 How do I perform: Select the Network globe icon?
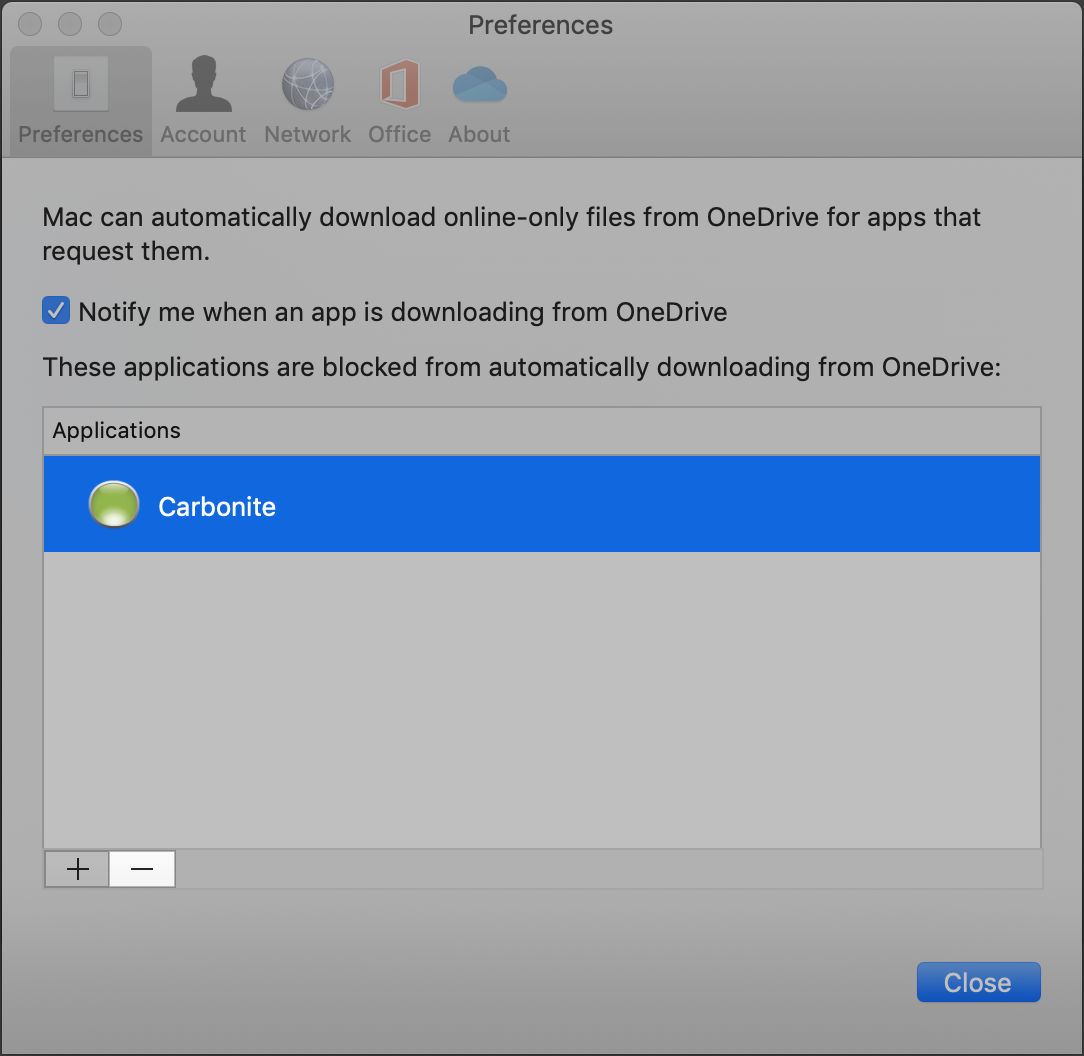coord(307,84)
